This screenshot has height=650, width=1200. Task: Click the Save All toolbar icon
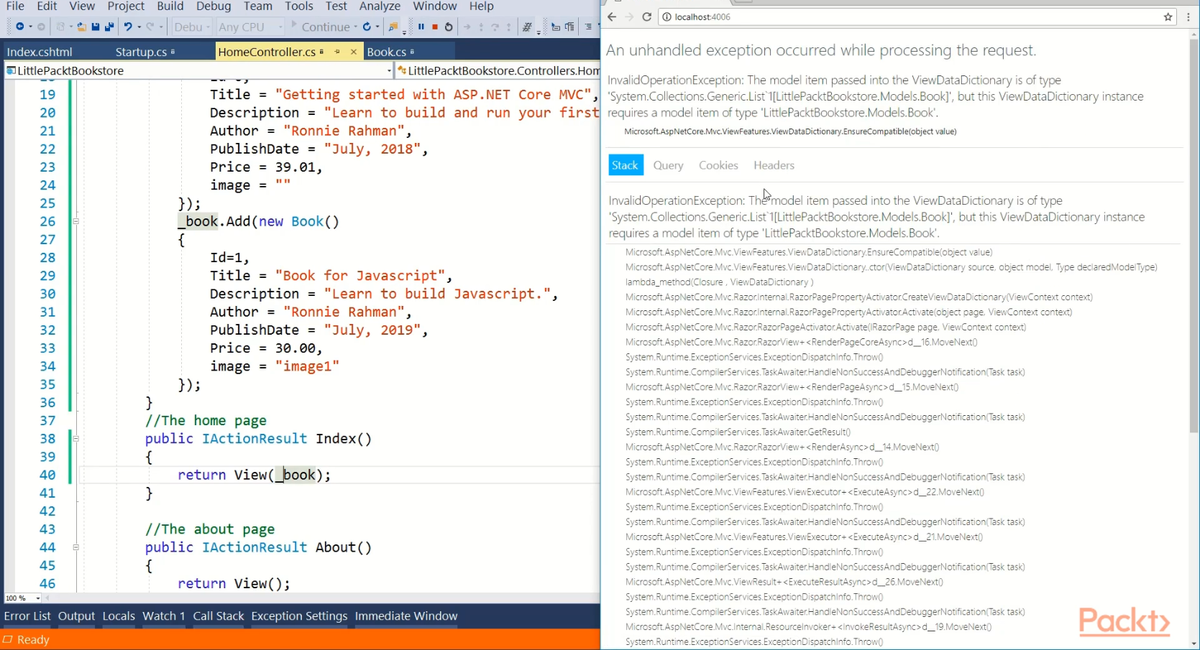(108, 26)
